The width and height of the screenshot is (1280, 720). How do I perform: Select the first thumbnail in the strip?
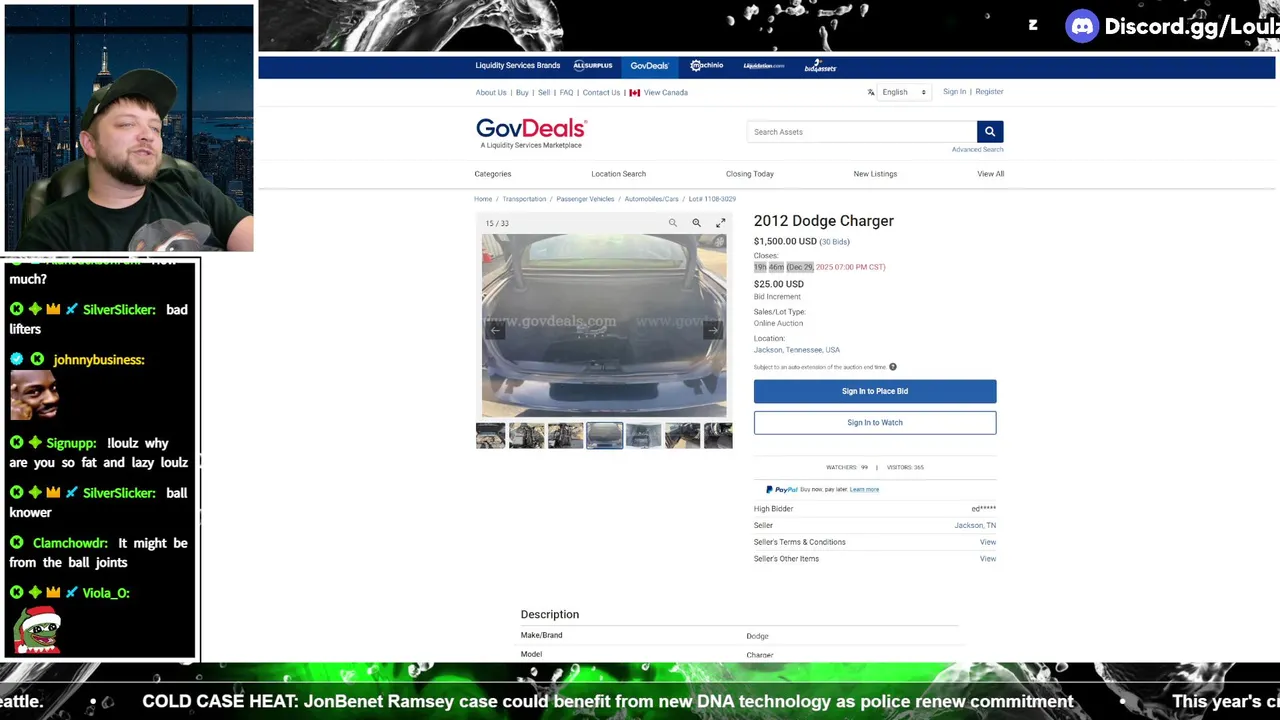click(490, 435)
